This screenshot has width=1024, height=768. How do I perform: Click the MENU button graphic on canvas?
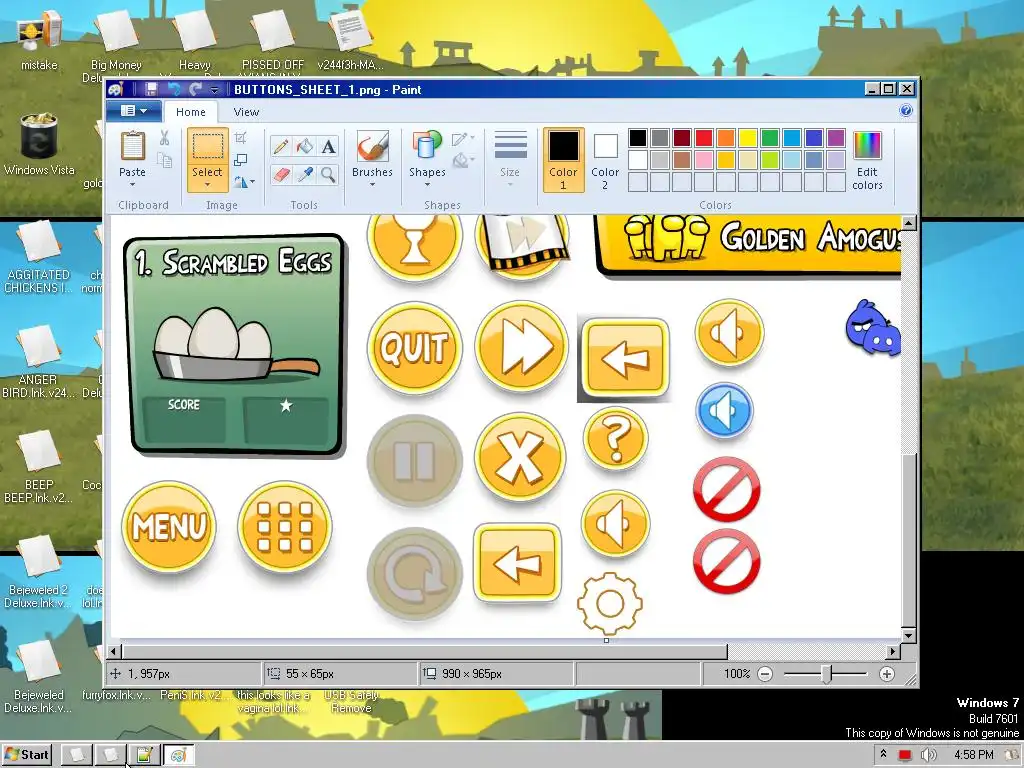pos(169,526)
